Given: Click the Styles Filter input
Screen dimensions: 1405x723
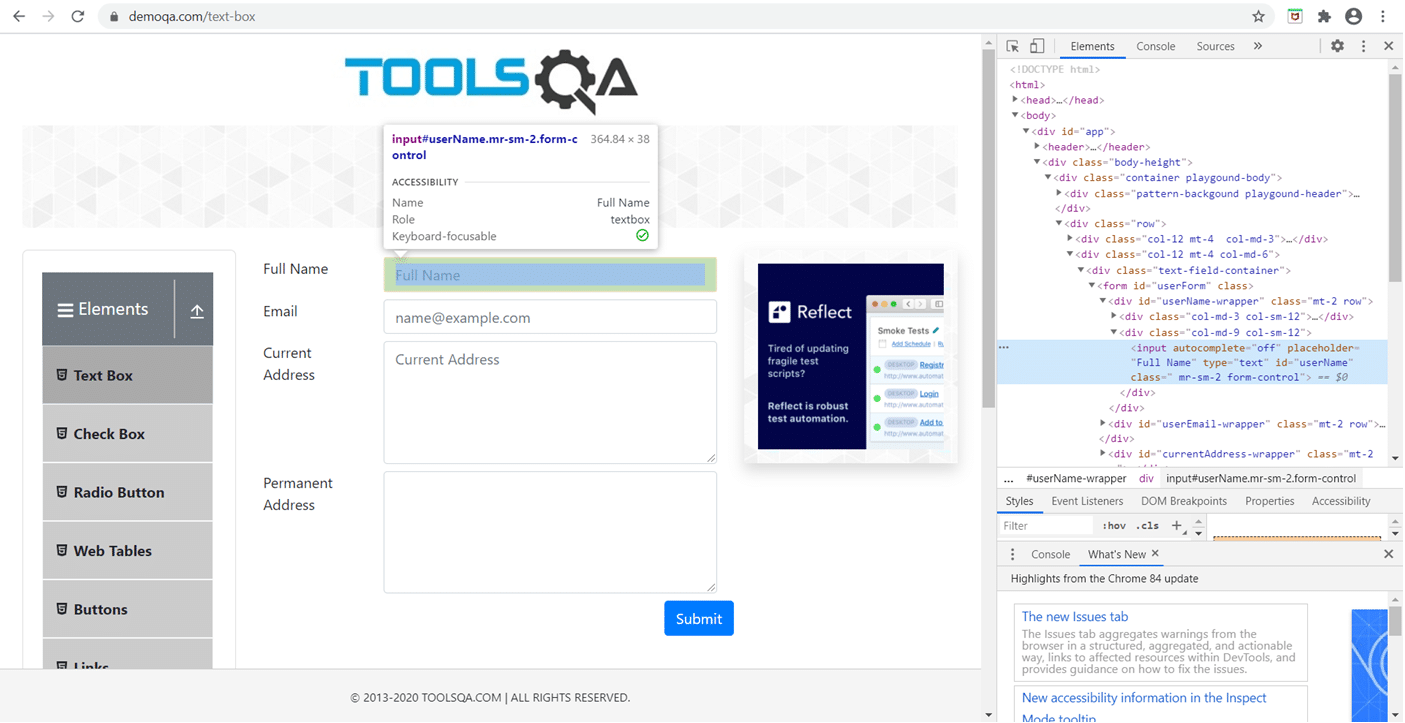Looking at the screenshot, I should click(x=1046, y=526).
